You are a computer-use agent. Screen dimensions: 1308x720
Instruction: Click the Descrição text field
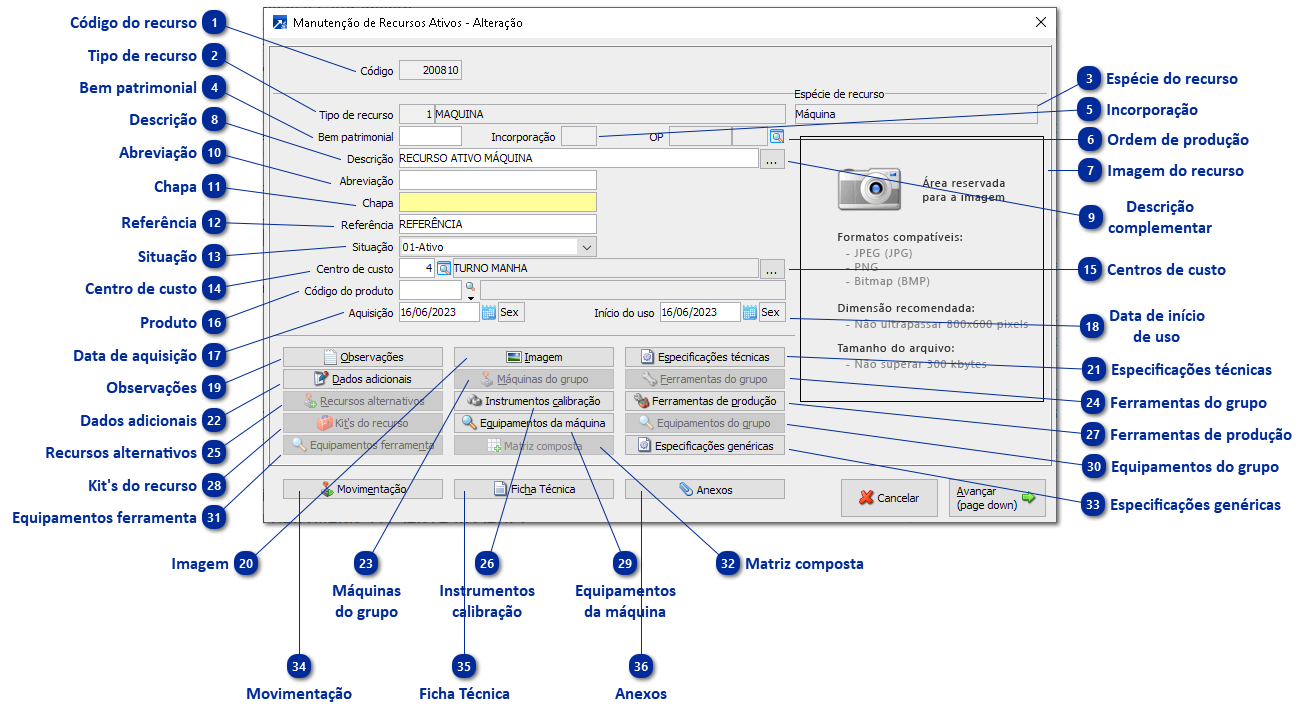point(578,158)
